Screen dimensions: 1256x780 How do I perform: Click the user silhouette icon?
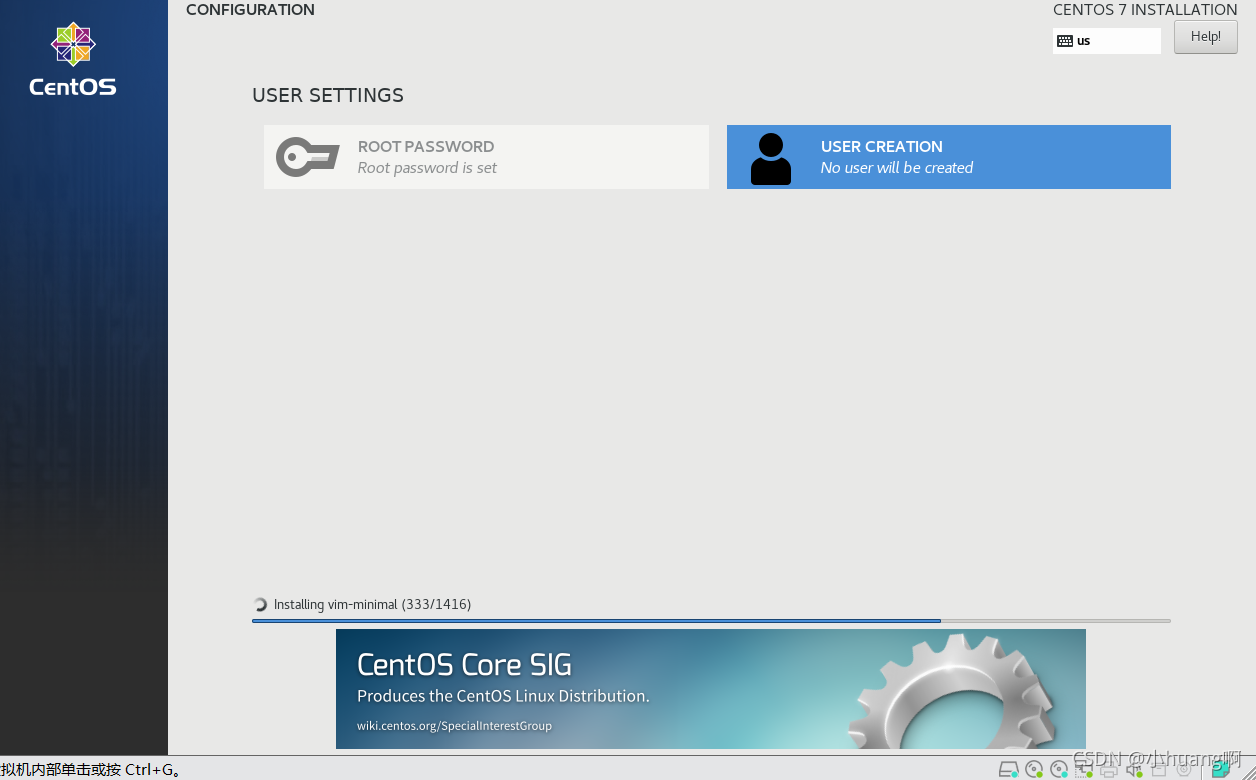[770, 159]
